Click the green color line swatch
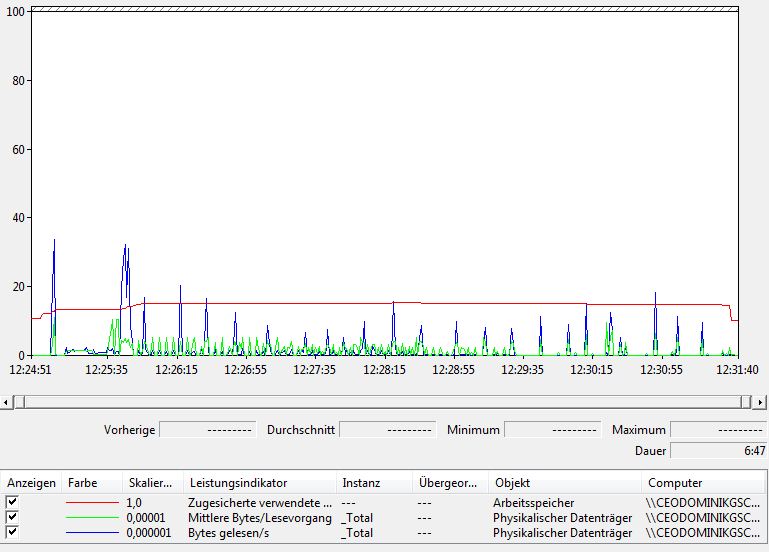This screenshot has height=552, width=769. click(x=92, y=518)
